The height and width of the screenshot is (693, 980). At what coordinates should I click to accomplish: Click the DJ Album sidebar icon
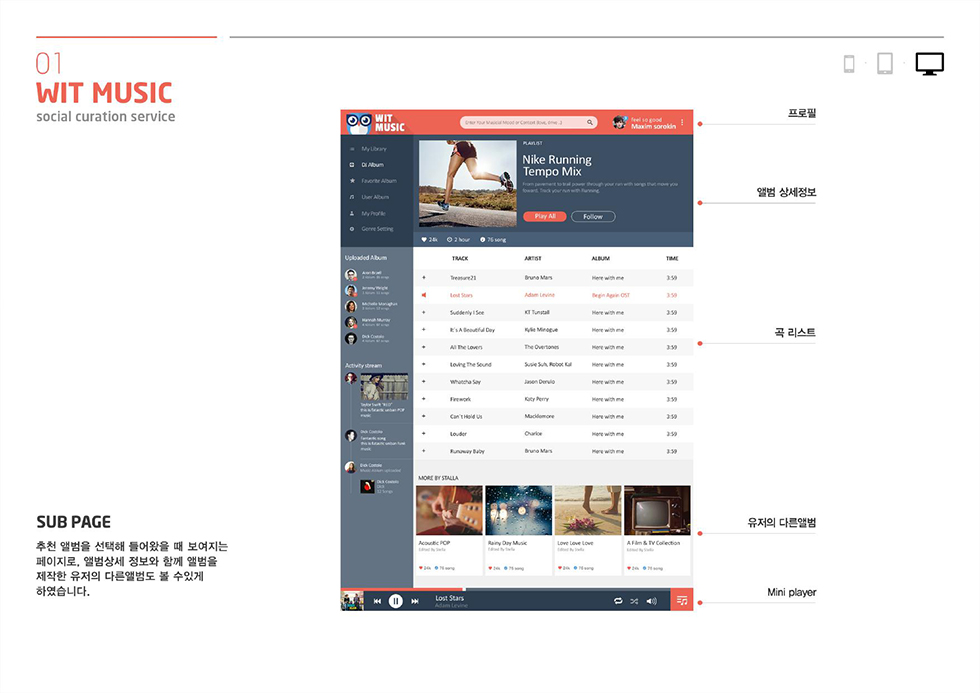352,165
